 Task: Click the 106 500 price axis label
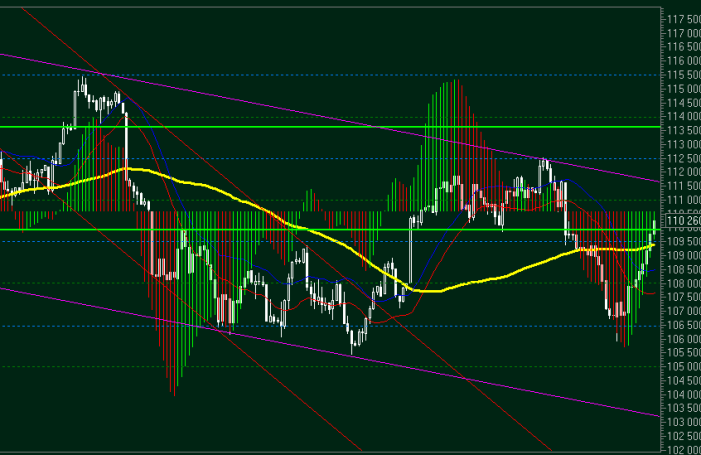pos(684,324)
